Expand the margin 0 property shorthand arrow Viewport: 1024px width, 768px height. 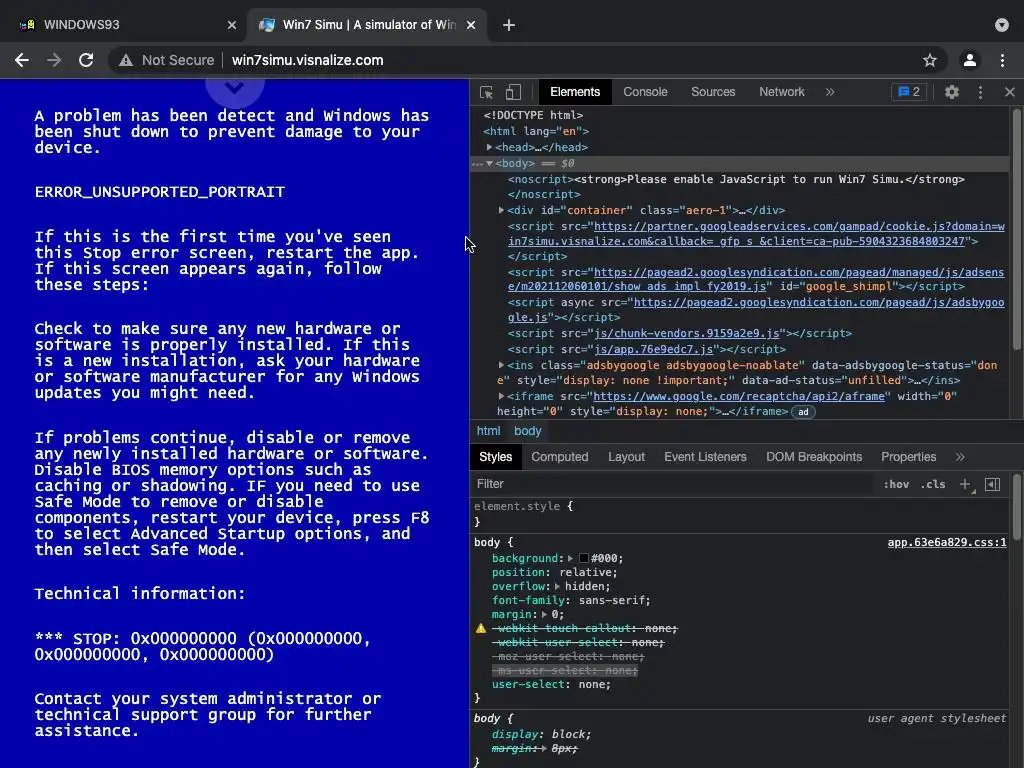tap(544, 615)
